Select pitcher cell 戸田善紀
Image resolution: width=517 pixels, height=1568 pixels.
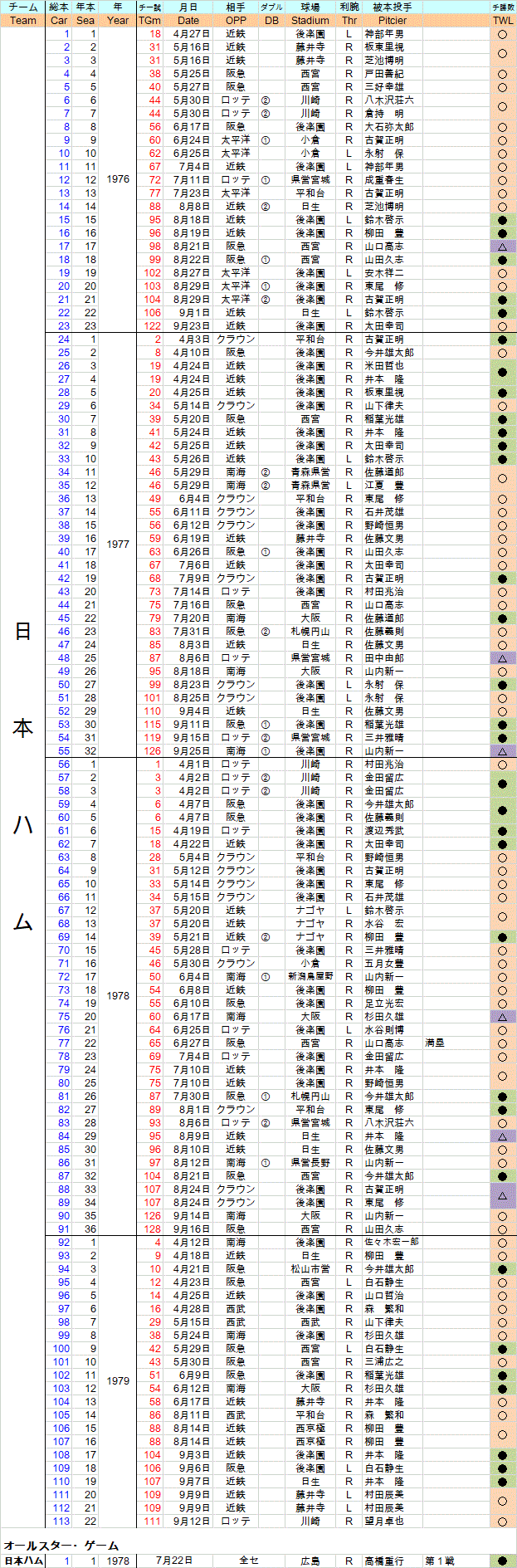click(x=393, y=74)
